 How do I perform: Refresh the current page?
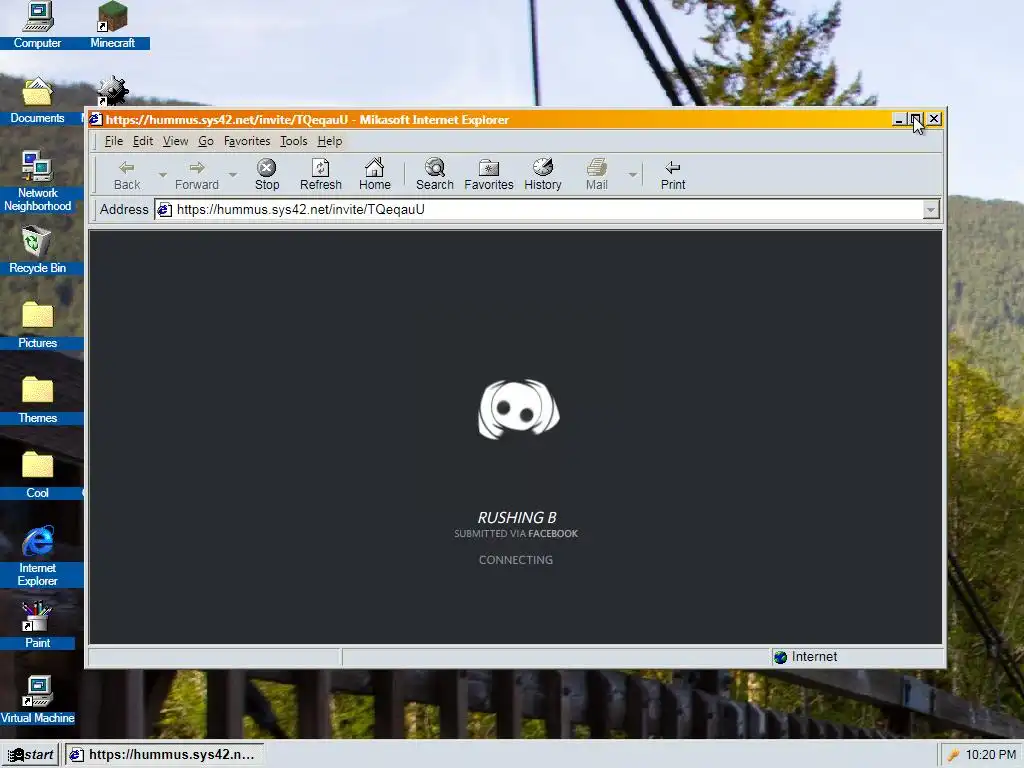coord(321,175)
